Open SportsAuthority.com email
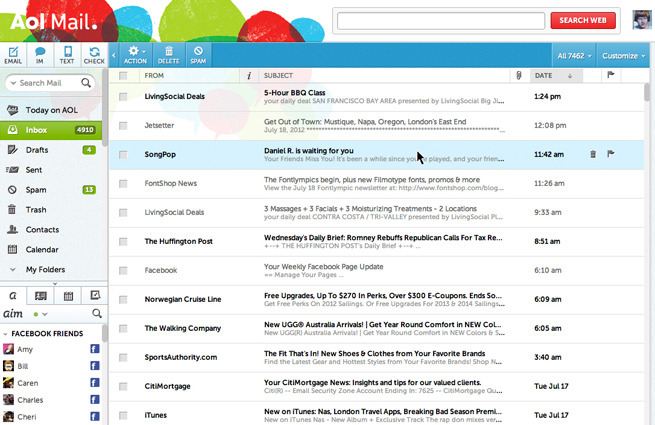Viewport: 655px width, 425px height. [376, 357]
